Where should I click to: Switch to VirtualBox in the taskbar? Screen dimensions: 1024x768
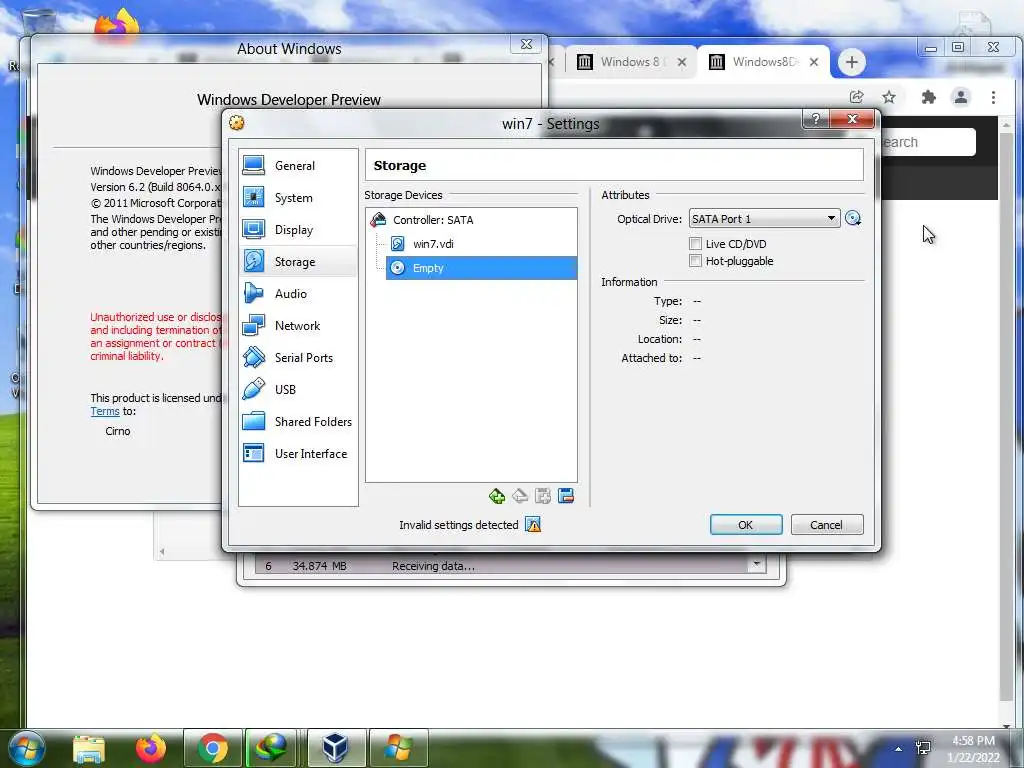(336, 748)
